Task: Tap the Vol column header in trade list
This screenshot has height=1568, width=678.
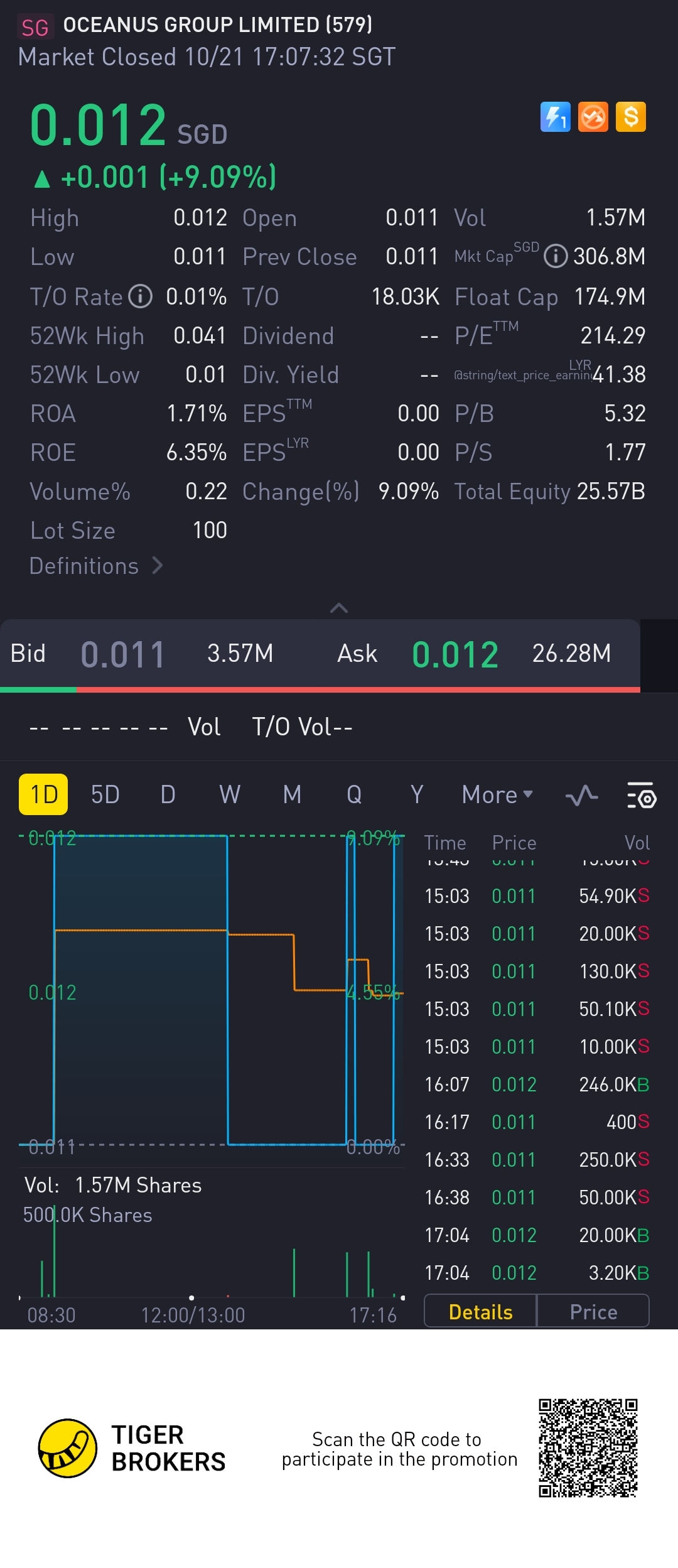Action: [x=637, y=843]
